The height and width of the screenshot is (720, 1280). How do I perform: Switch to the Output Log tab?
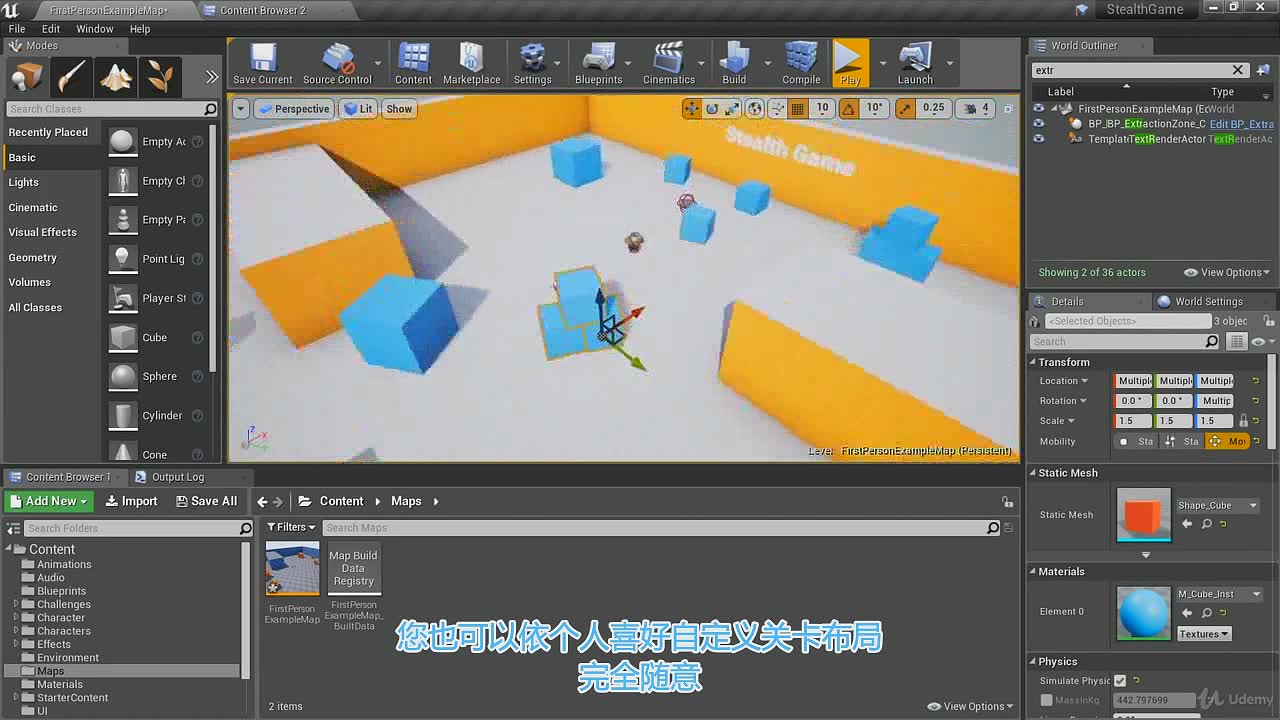click(x=170, y=477)
